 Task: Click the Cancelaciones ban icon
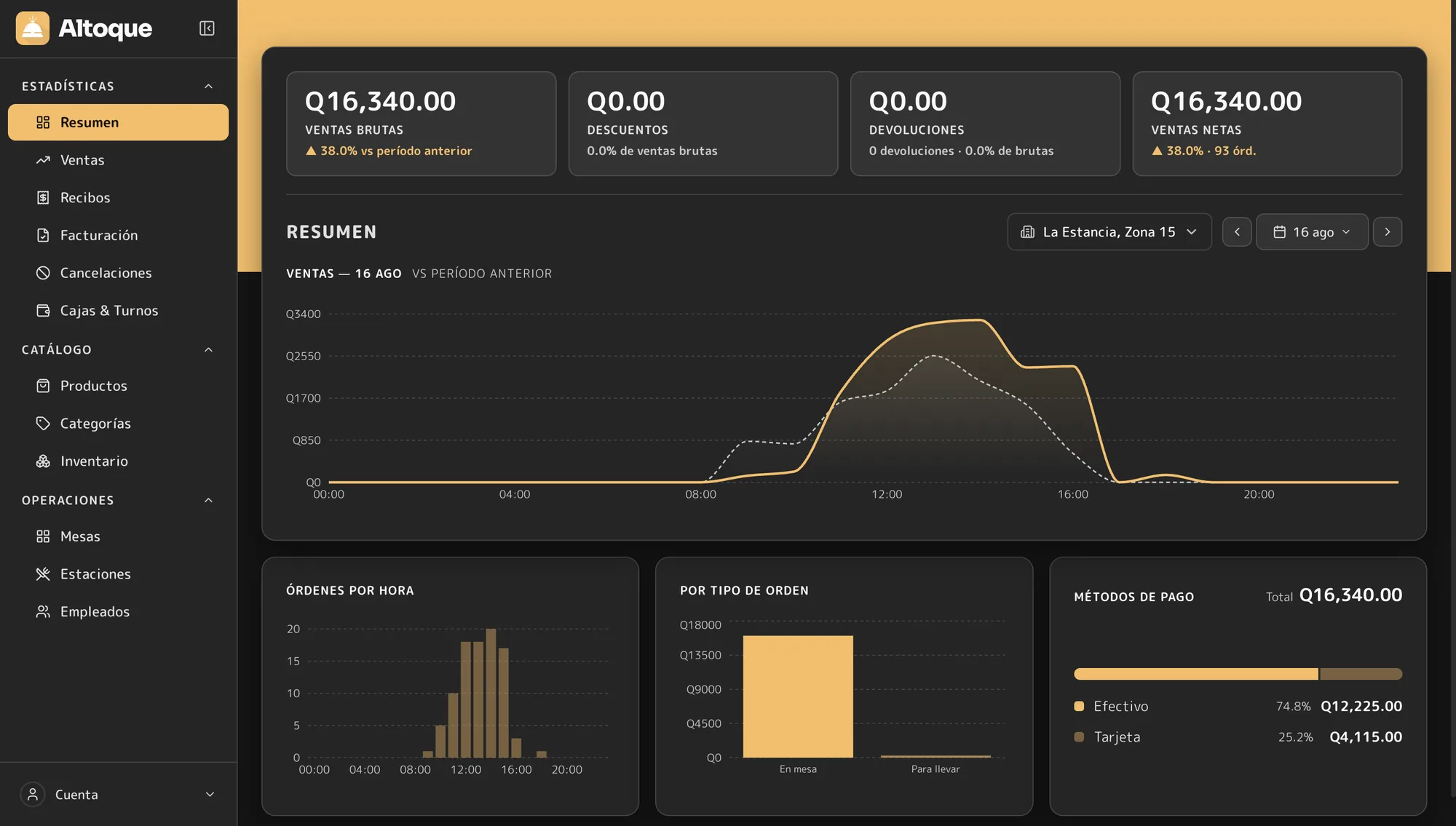click(43, 273)
